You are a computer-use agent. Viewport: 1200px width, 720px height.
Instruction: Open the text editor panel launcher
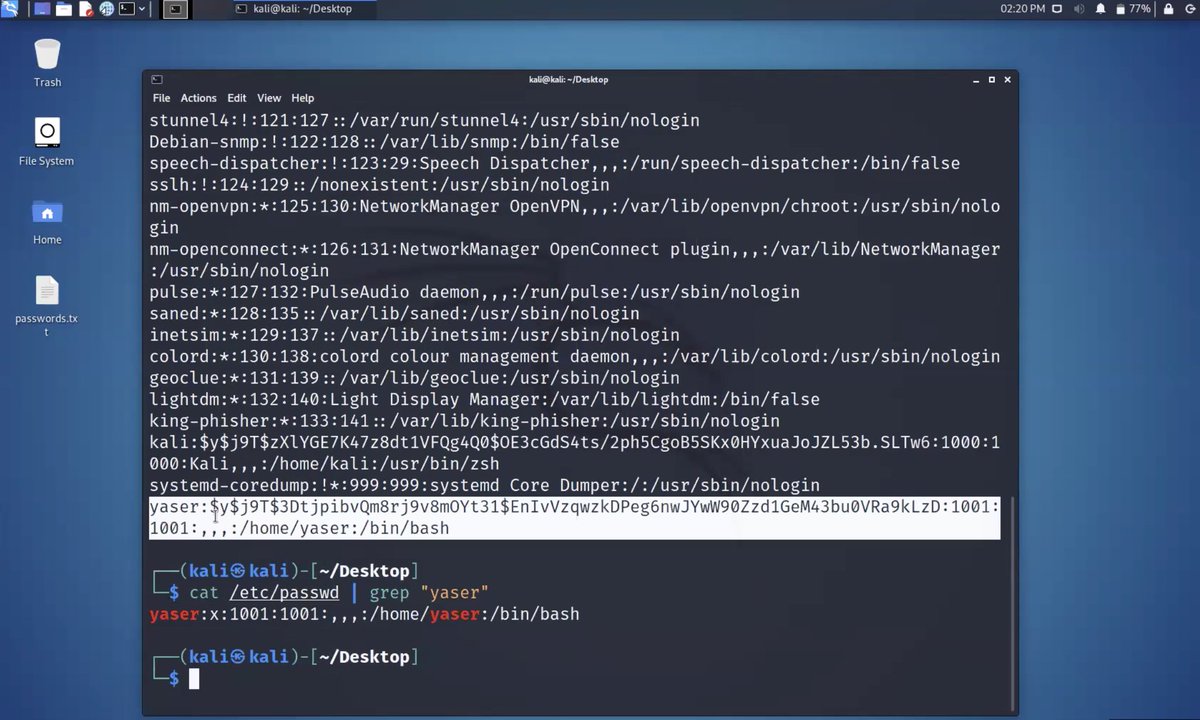[85, 9]
